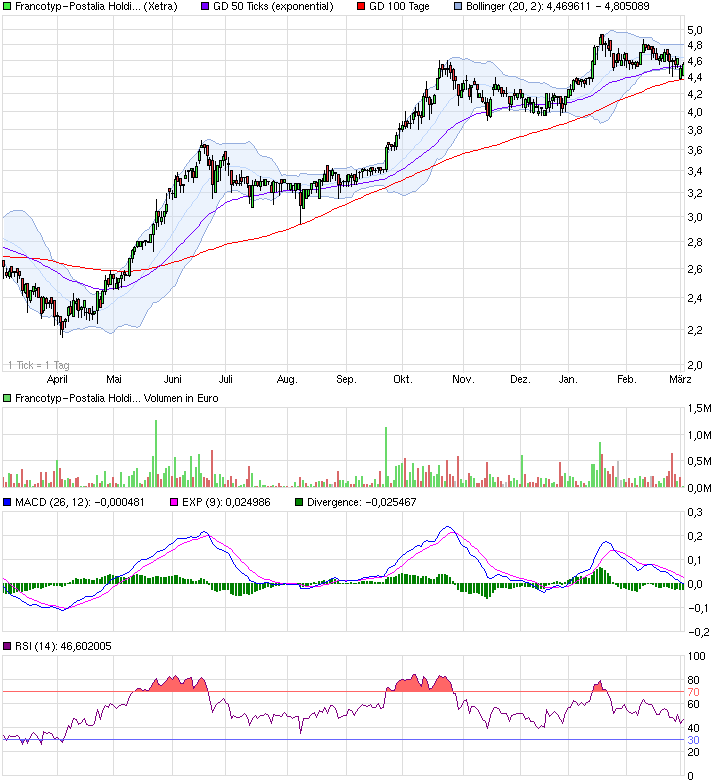The height and width of the screenshot is (784, 726).
Task: Click the '1 Tick = 1 Tag' note
Action: (x=38, y=366)
